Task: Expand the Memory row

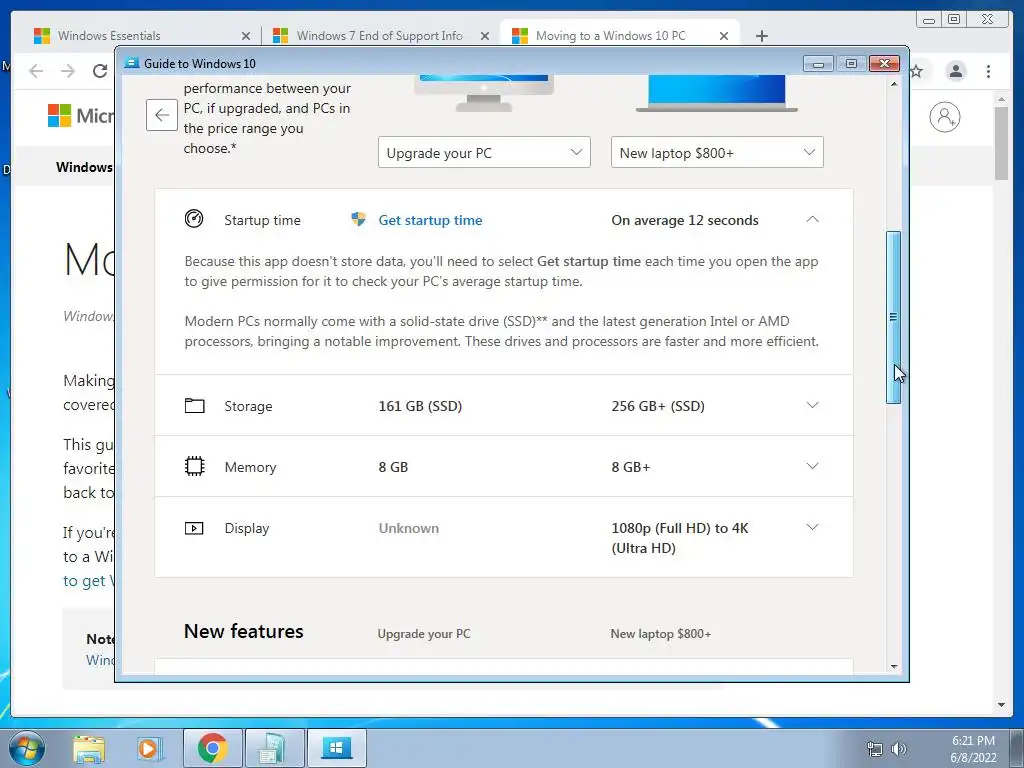Action: 812,466
